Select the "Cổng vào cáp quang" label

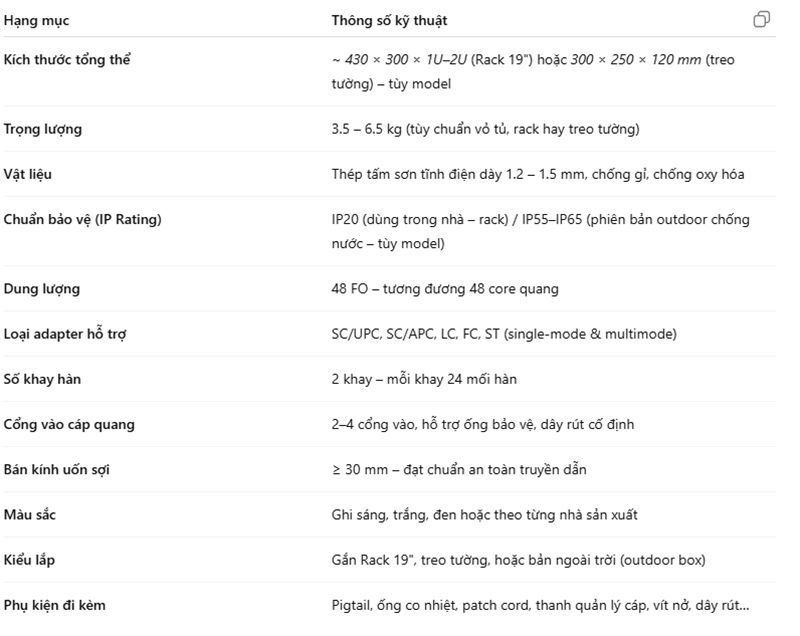(x=69, y=424)
